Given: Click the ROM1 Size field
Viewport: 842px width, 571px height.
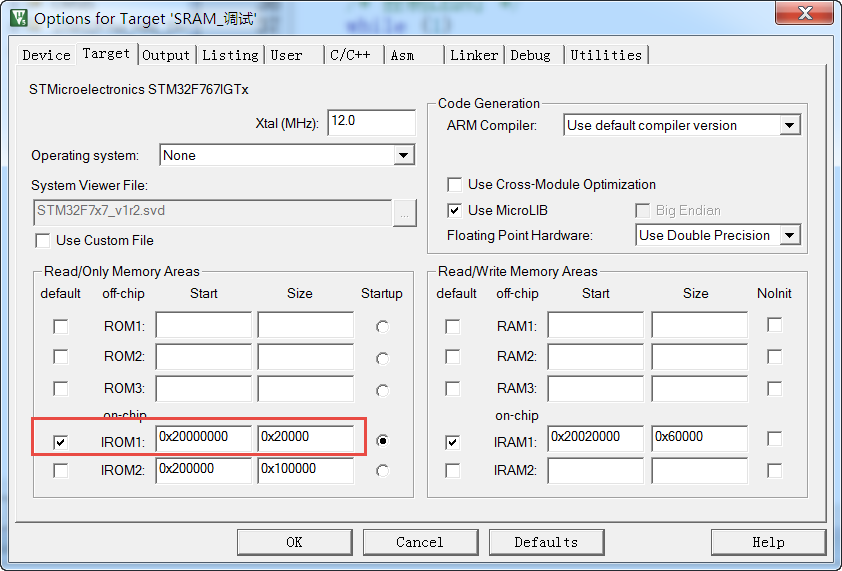Looking at the screenshot, I should pyautogui.click(x=306, y=325).
